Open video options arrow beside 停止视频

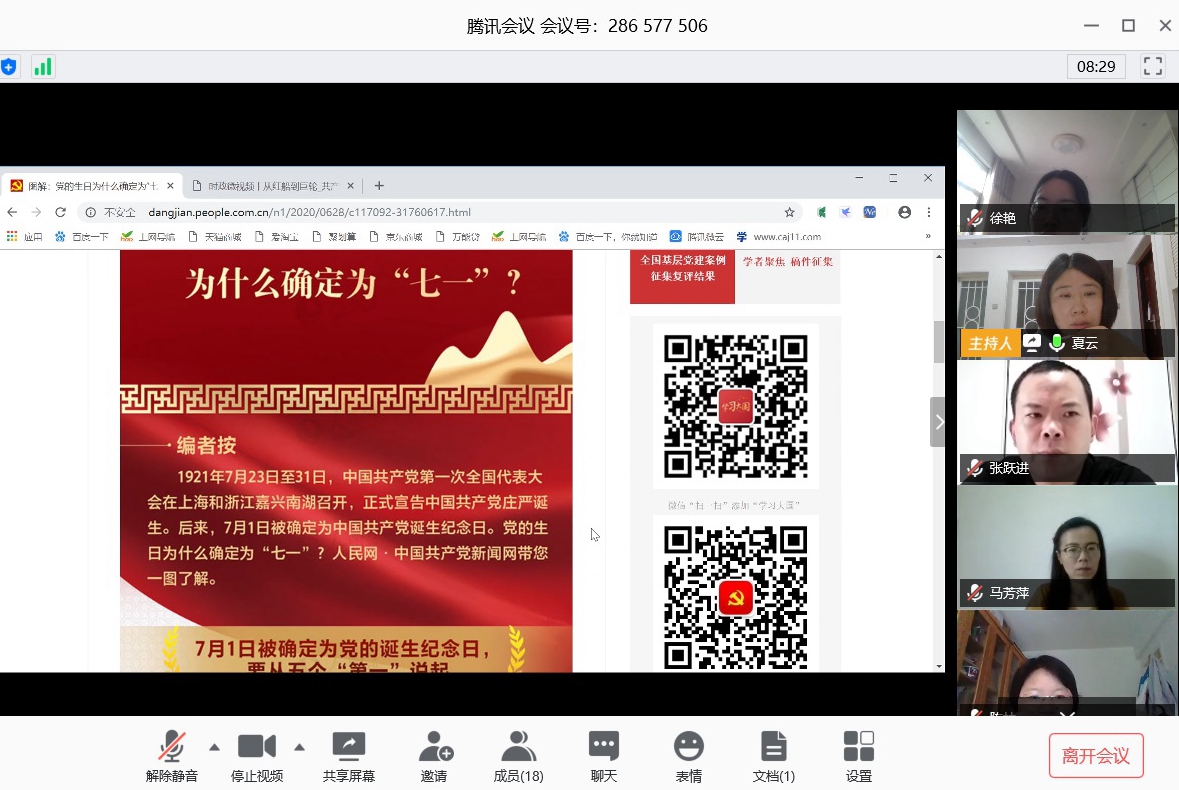(299, 747)
